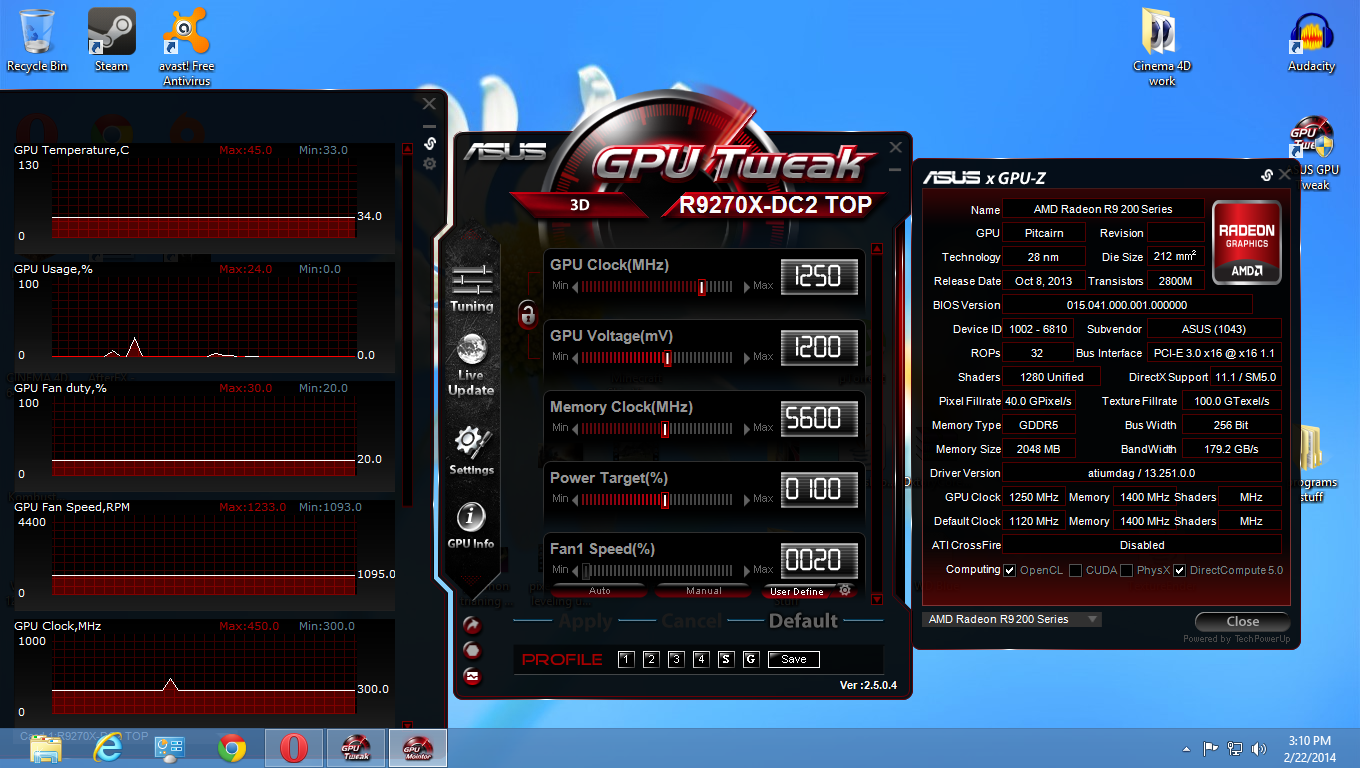Image resolution: width=1360 pixels, height=768 pixels.
Task: Select profile slot 4
Action: point(701,659)
